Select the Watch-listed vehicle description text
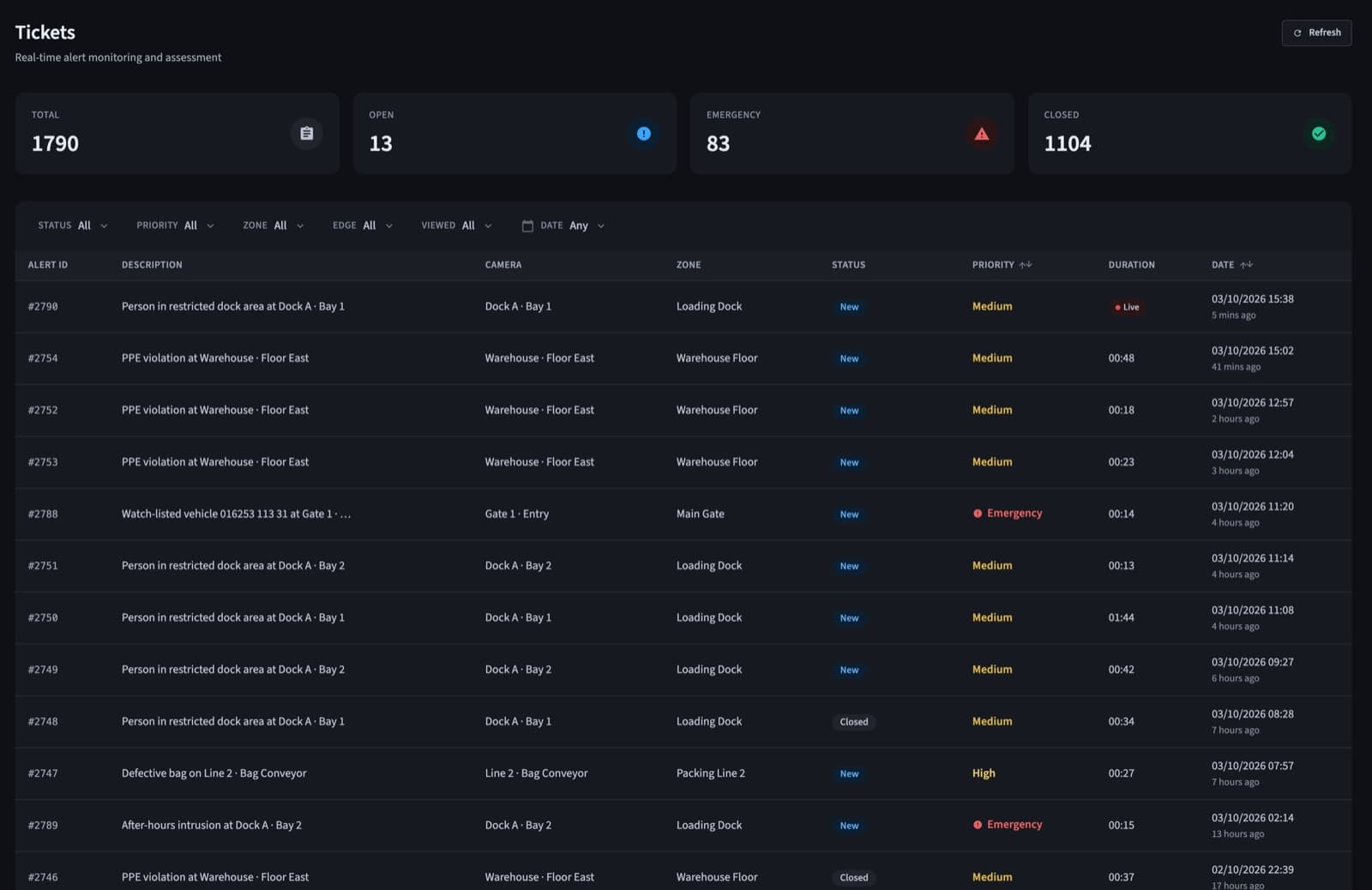Viewport: 1372px width, 890px height. coord(236,514)
